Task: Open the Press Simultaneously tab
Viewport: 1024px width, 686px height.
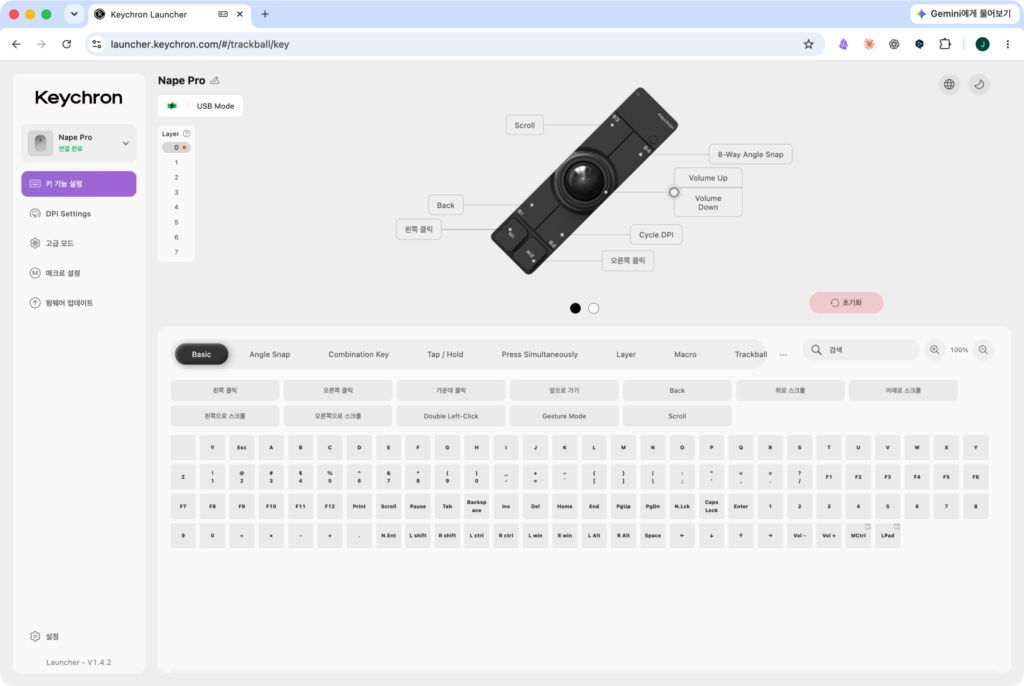Action: (x=539, y=355)
